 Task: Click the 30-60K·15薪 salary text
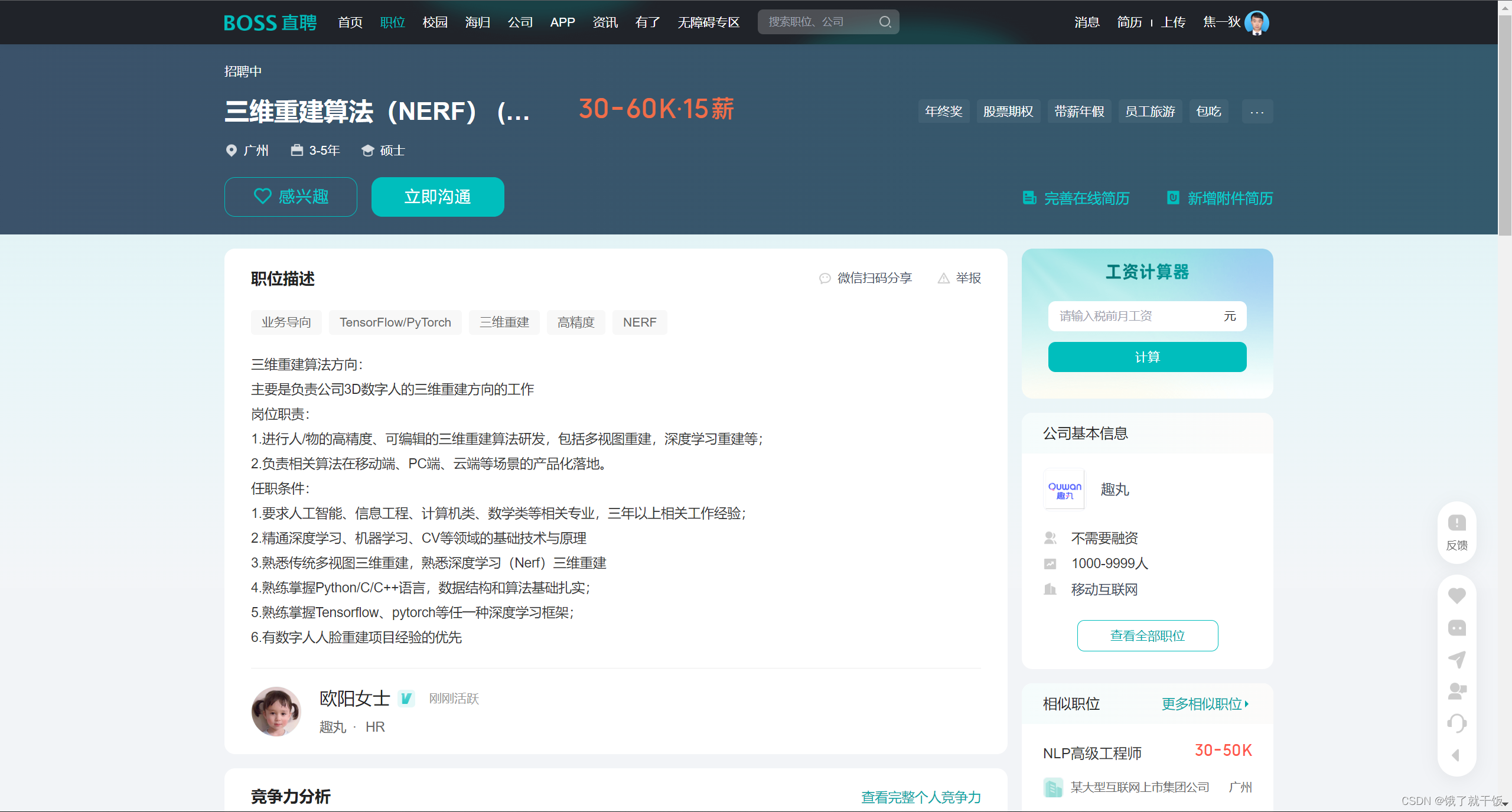pos(656,109)
